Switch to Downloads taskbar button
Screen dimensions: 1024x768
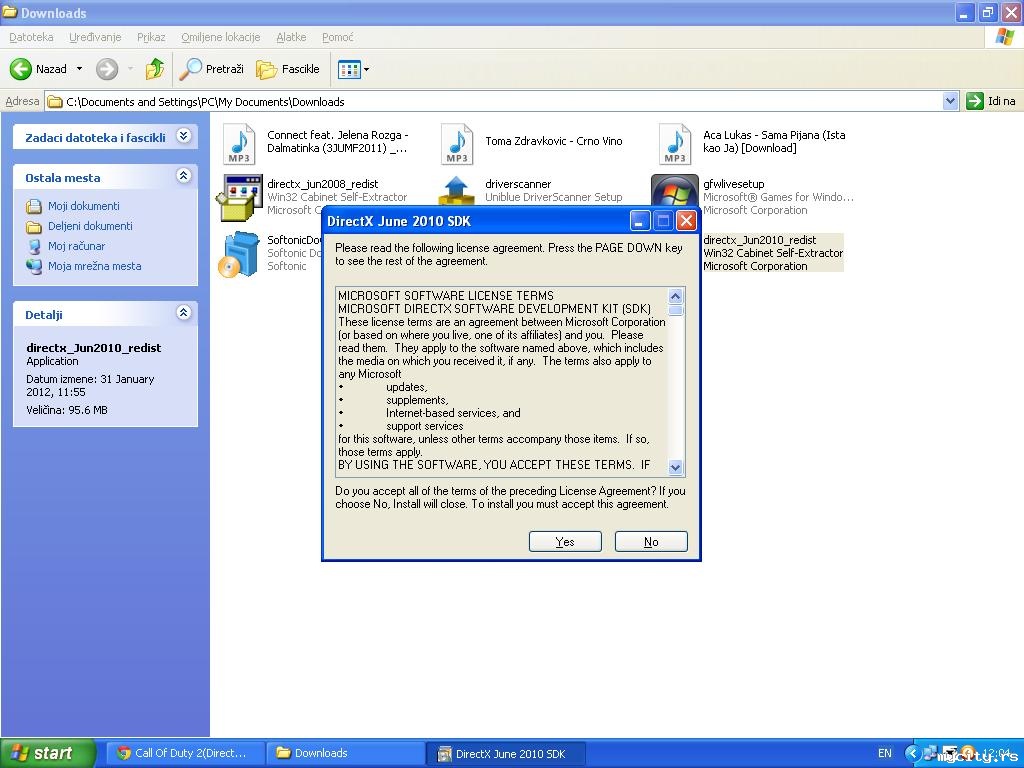click(345, 753)
